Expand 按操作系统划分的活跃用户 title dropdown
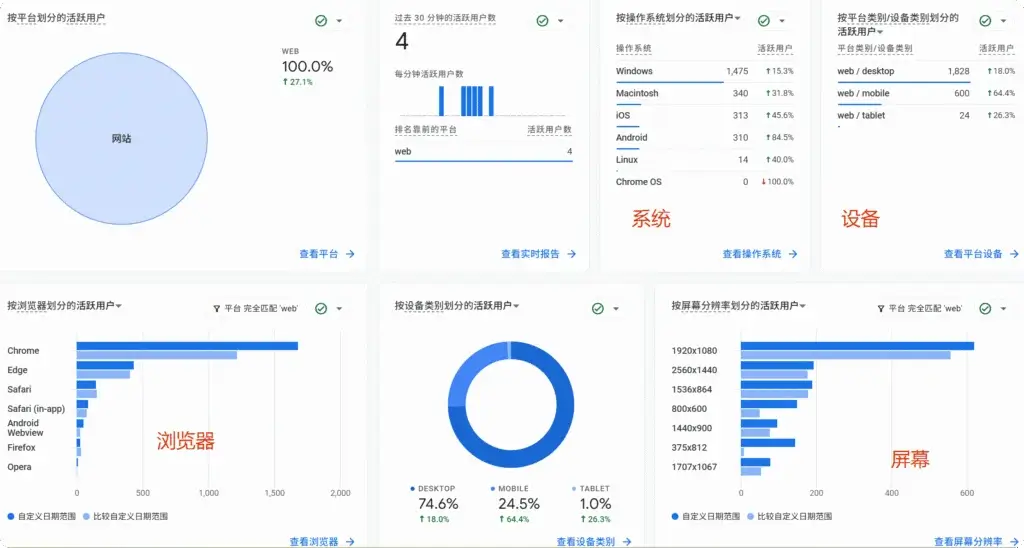 [x=737, y=18]
